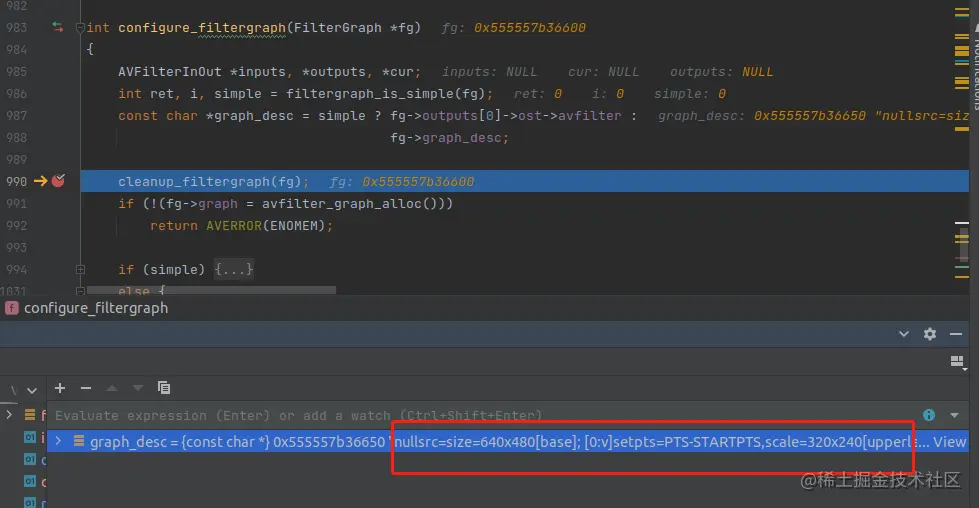Click configure_filtergraph breadcrumb
The width and height of the screenshot is (979, 508).
(96, 308)
